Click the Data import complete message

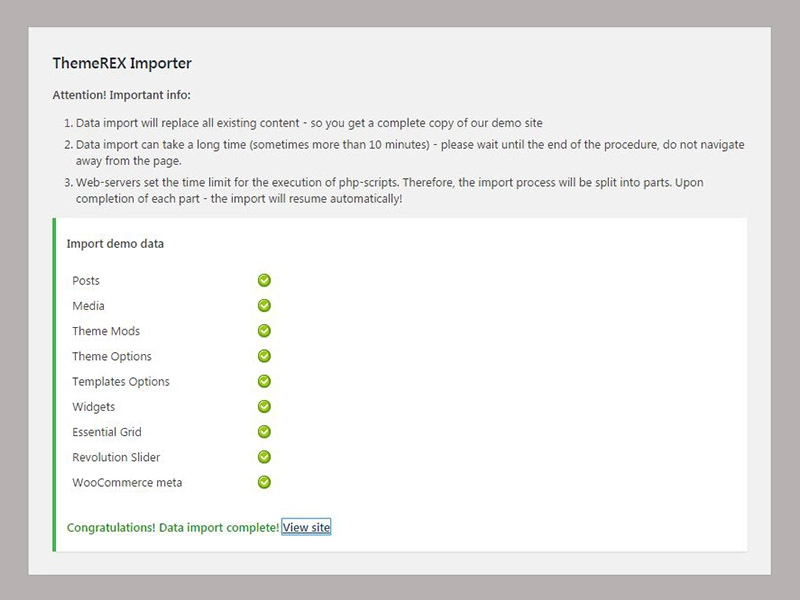(x=172, y=527)
